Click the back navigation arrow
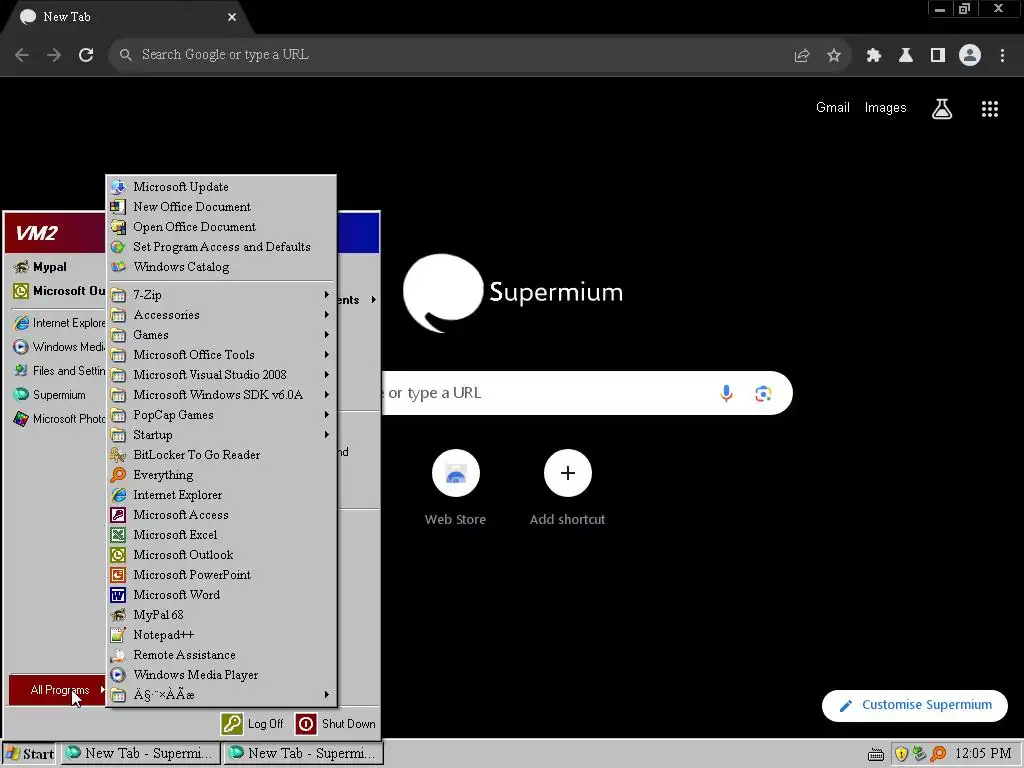1024x768 pixels. point(22,55)
